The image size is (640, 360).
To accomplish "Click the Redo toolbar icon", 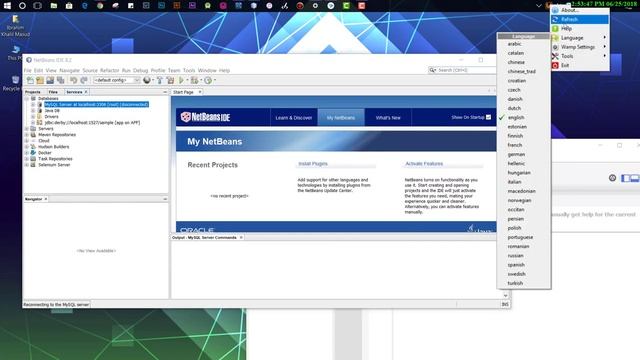I will pyautogui.click(x=84, y=80).
